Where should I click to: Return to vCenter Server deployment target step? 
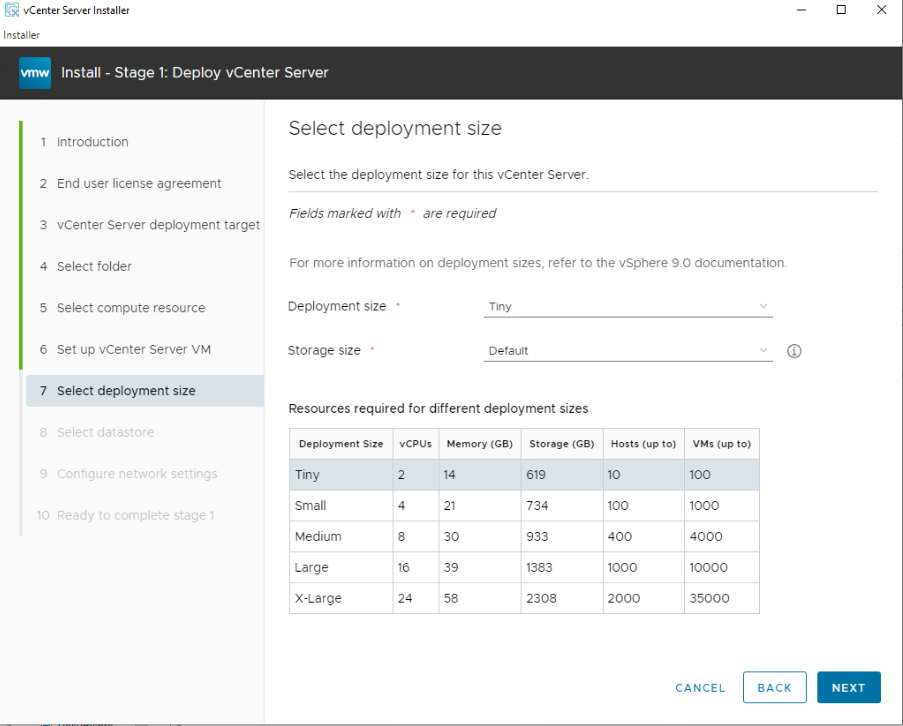158,225
